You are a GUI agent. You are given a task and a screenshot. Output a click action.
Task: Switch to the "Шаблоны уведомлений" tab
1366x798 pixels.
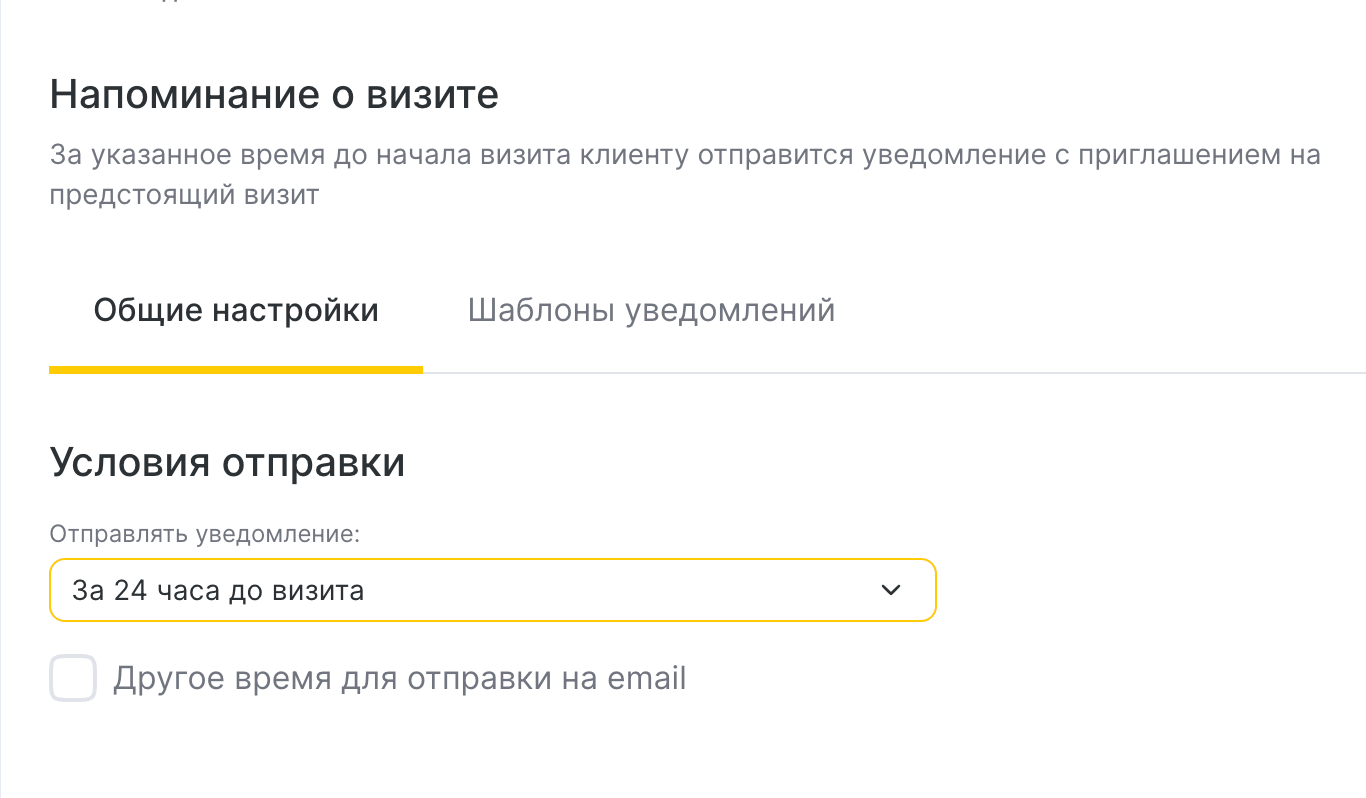tap(651, 310)
